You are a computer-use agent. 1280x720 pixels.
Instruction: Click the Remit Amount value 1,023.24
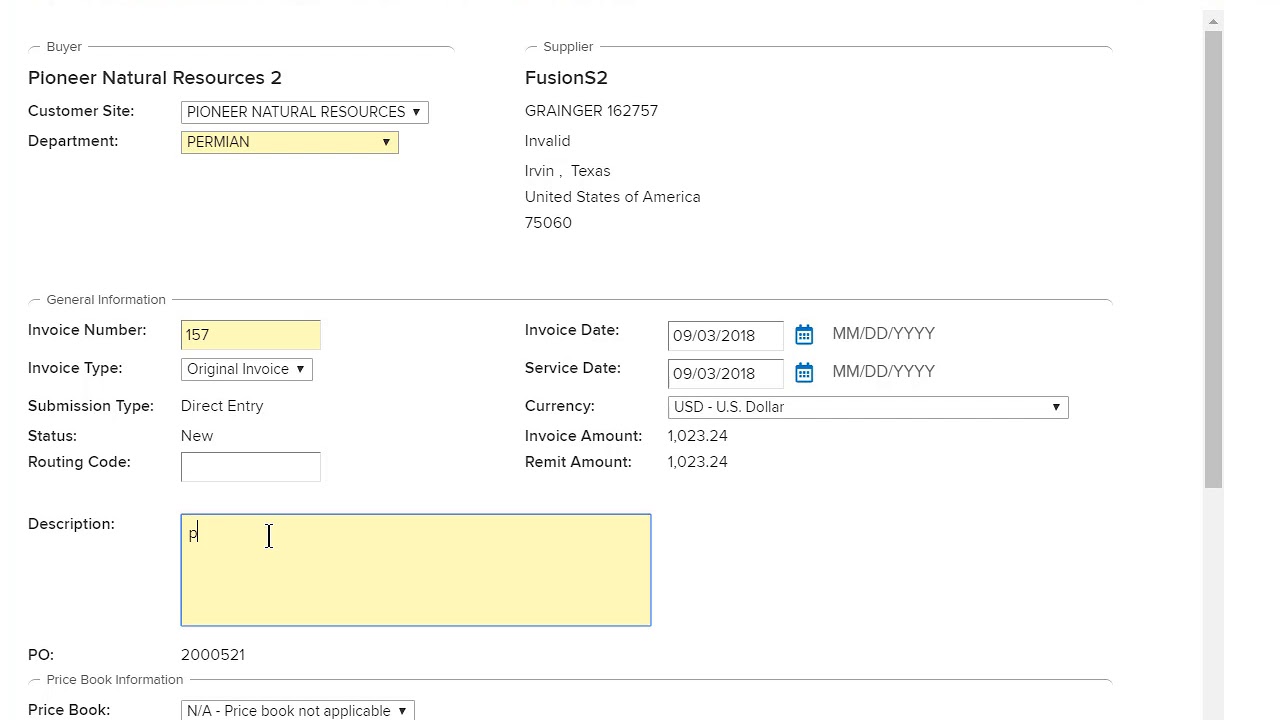[x=698, y=462]
